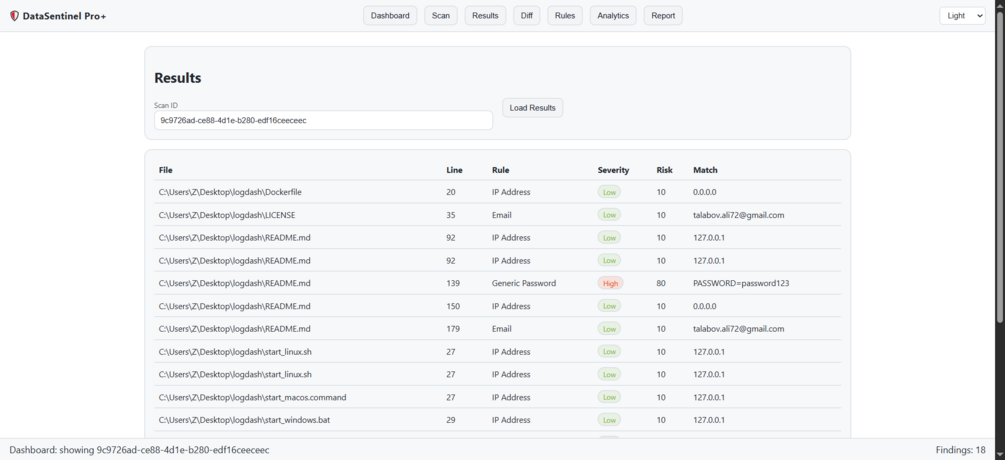
Task: Click the Match column header
Action: pyautogui.click(x=705, y=170)
